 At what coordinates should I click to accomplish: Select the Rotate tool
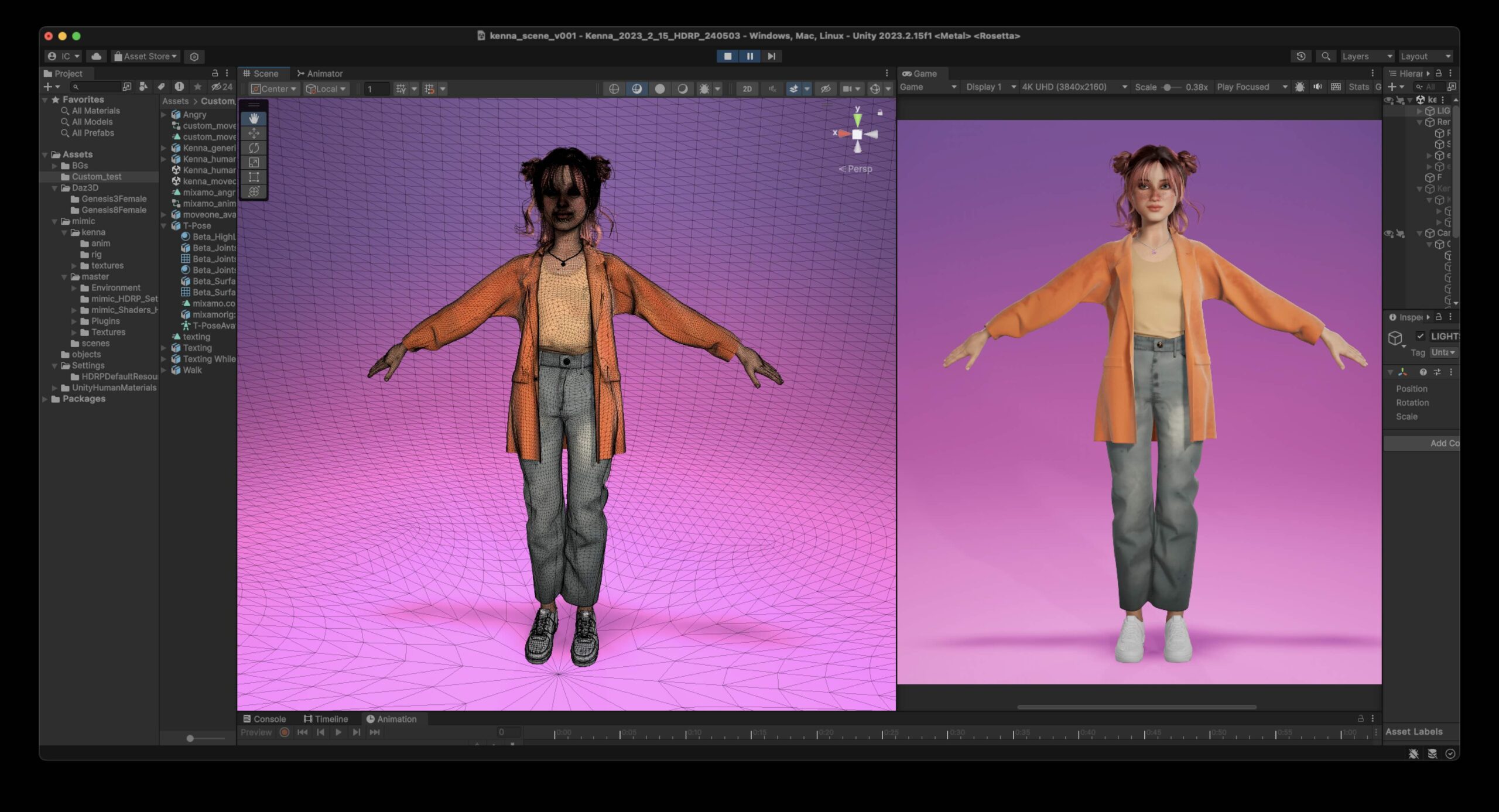[254, 148]
